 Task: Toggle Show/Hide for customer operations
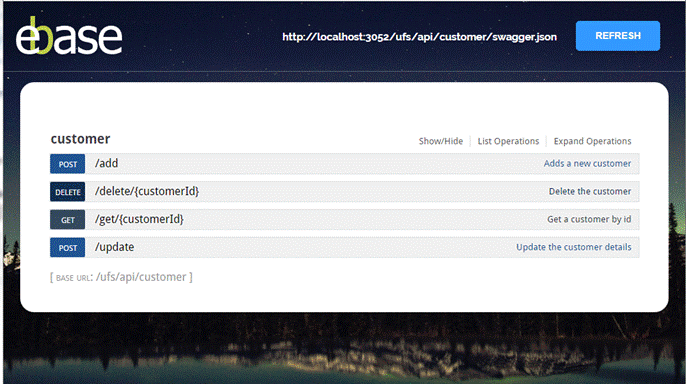click(441, 141)
